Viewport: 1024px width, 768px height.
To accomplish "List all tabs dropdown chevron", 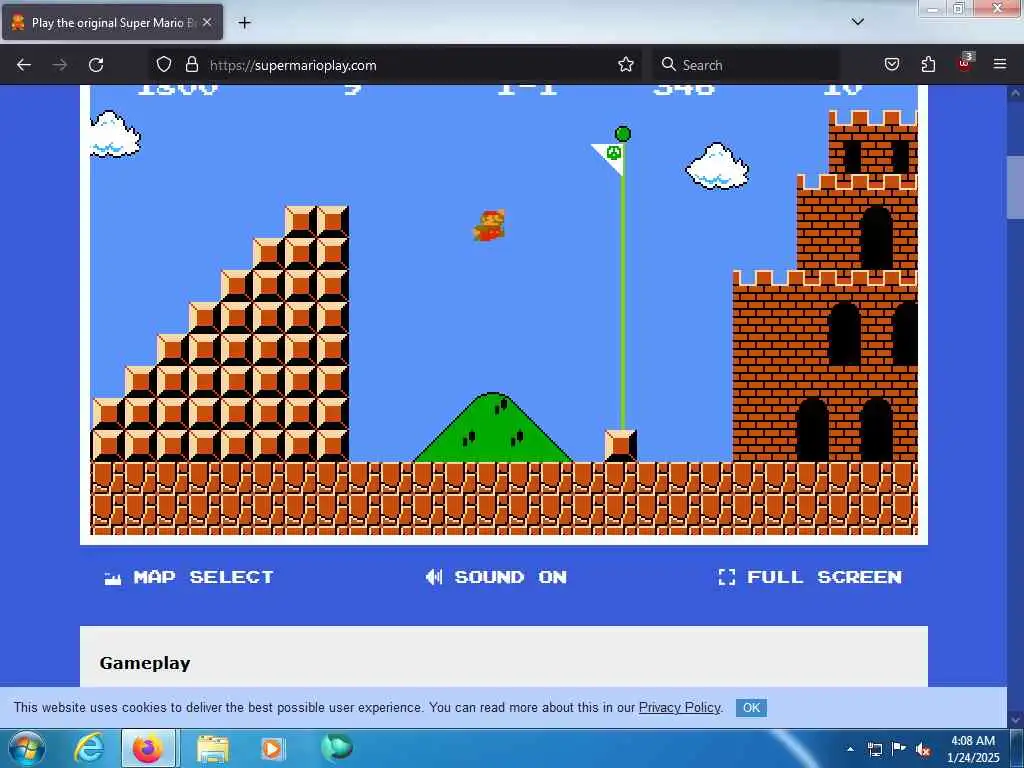I will coord(857,22).
